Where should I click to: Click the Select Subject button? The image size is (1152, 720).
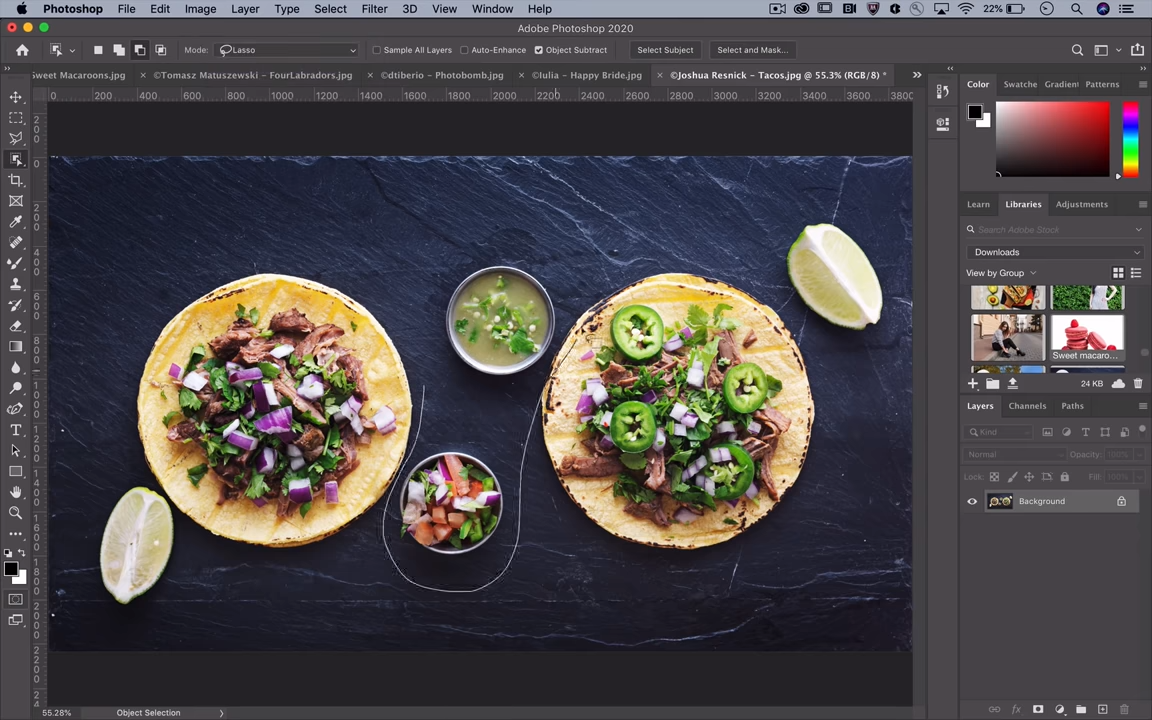point(665,50)
